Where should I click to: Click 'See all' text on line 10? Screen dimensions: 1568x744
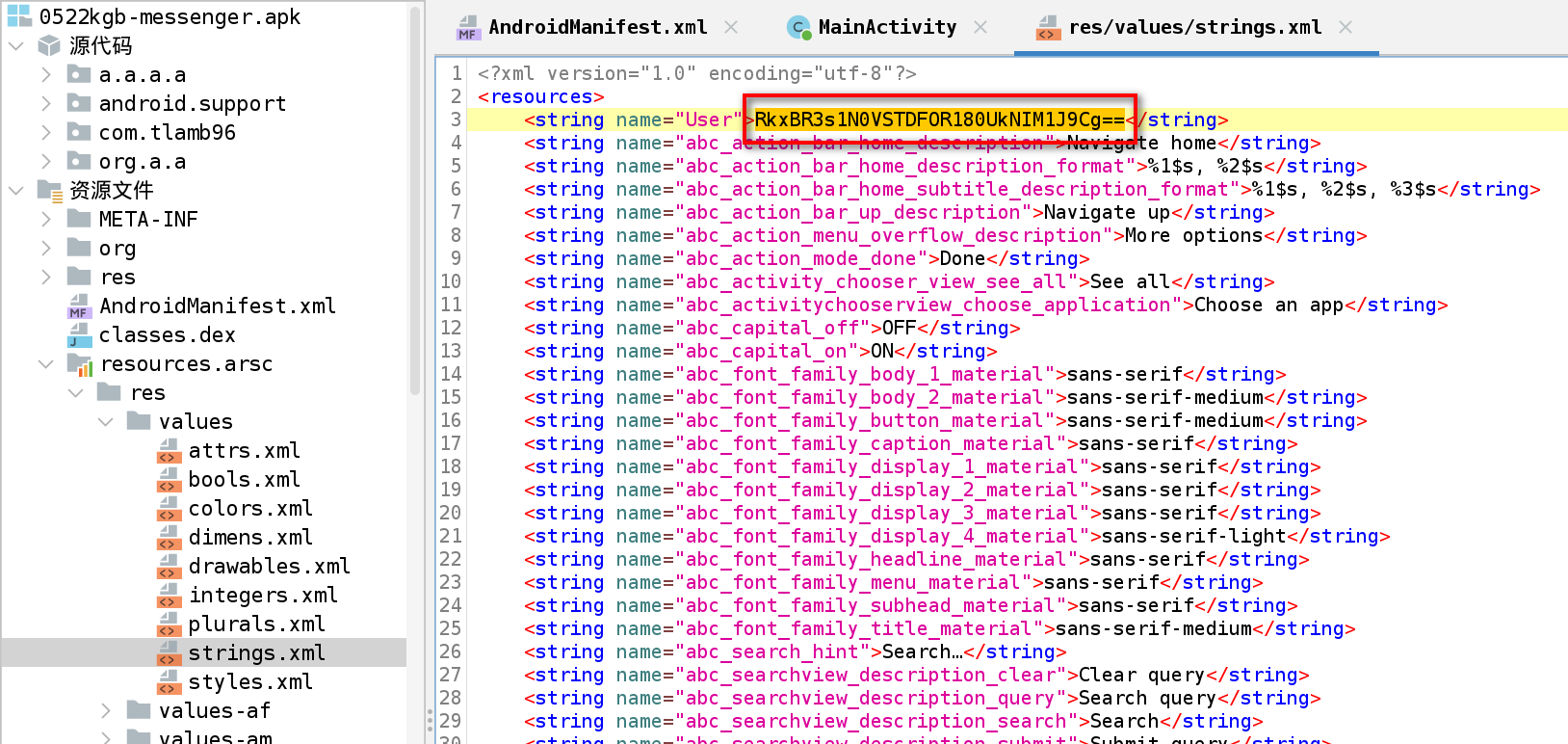click(1130, 281)
